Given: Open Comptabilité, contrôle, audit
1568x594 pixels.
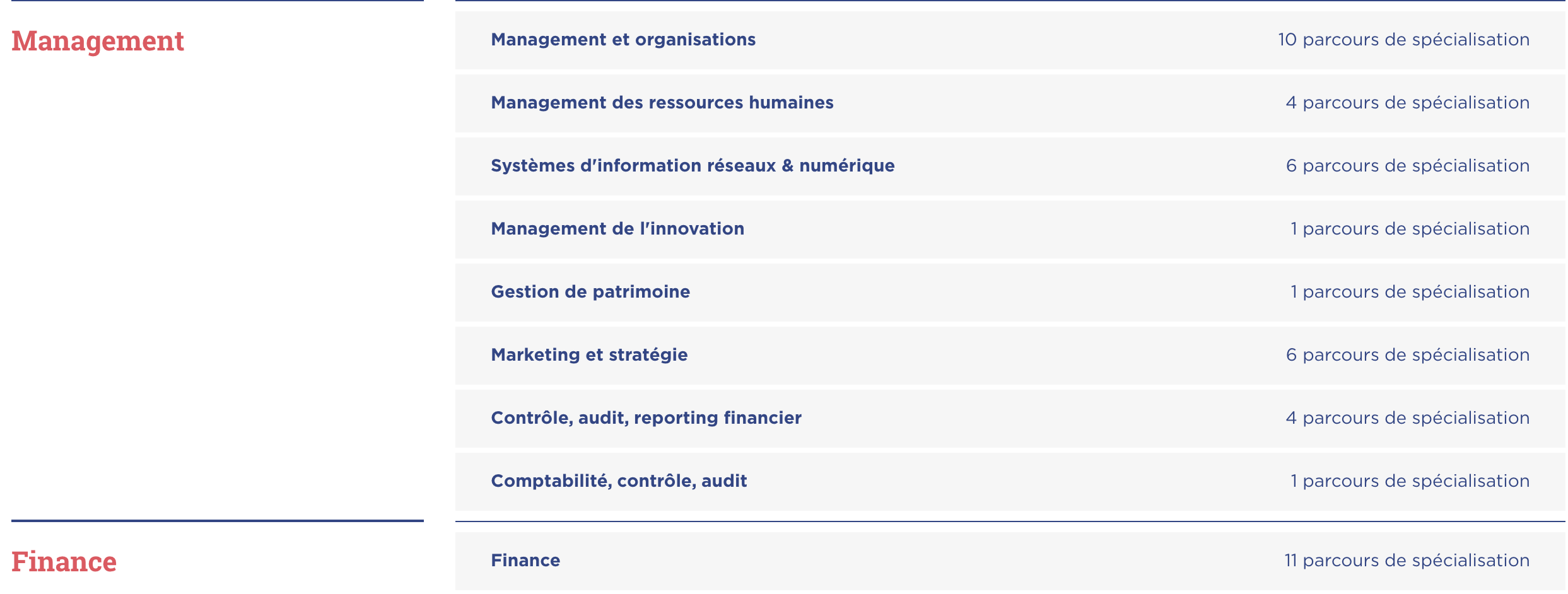Looking at the screenshot, I should pyautogui.click(x=618, y=481).
